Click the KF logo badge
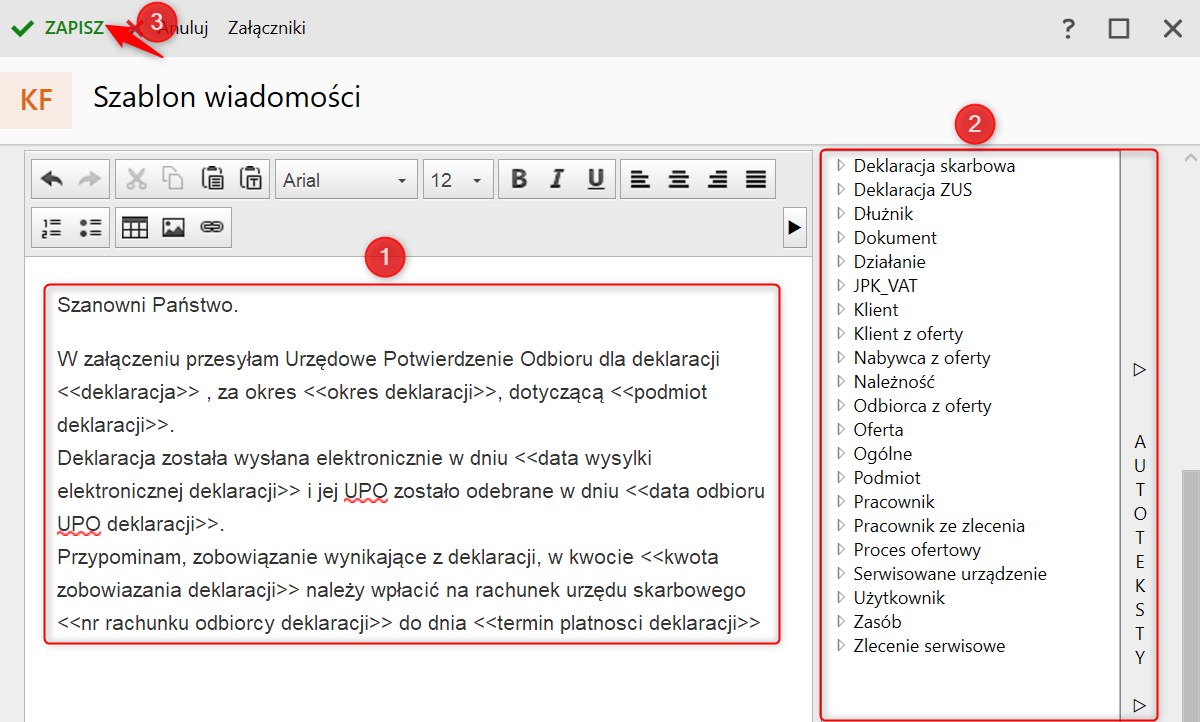This screenshot has height=722, width=1200. point(36,100)
